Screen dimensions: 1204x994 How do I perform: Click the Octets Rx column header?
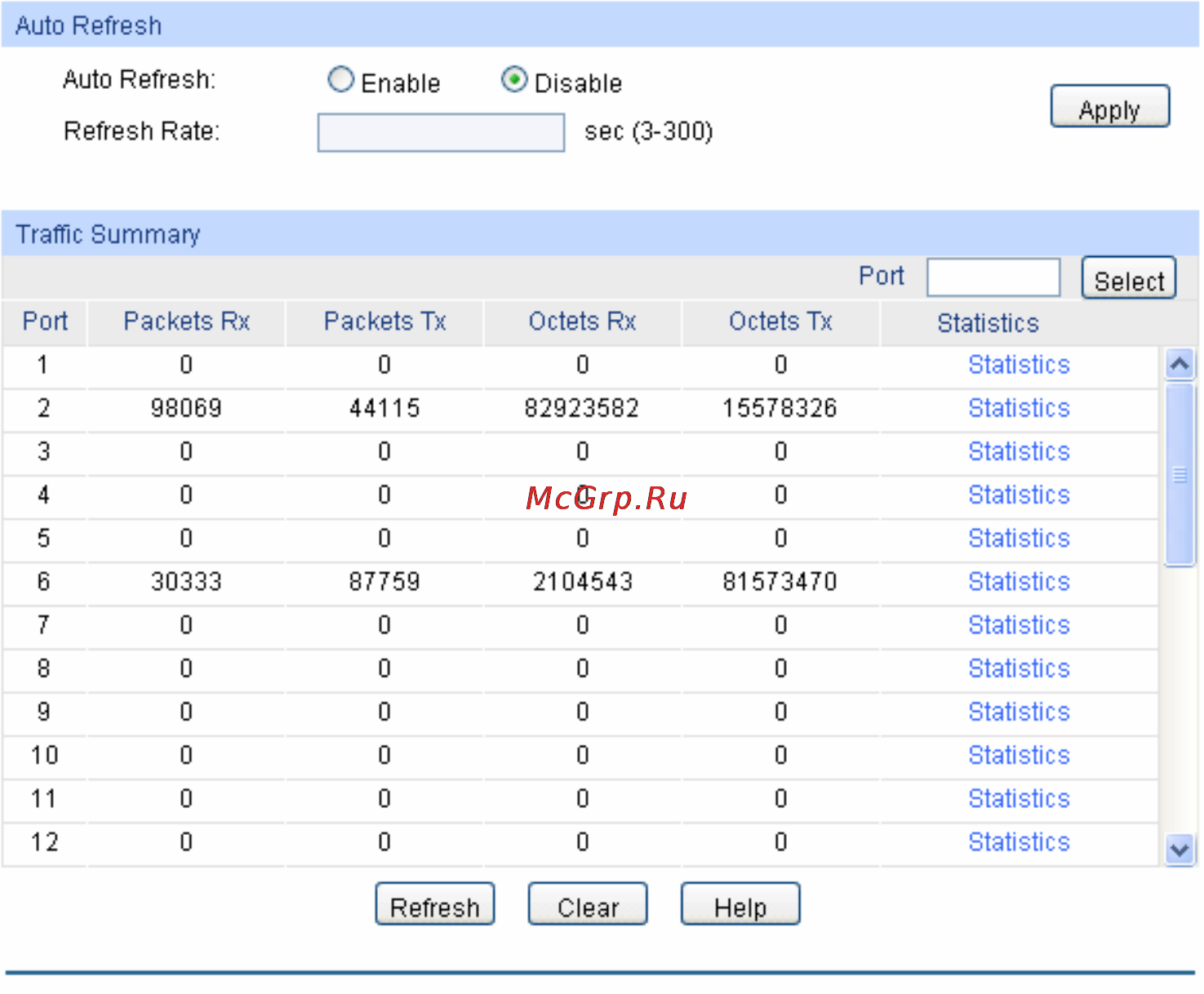(582, 322)
